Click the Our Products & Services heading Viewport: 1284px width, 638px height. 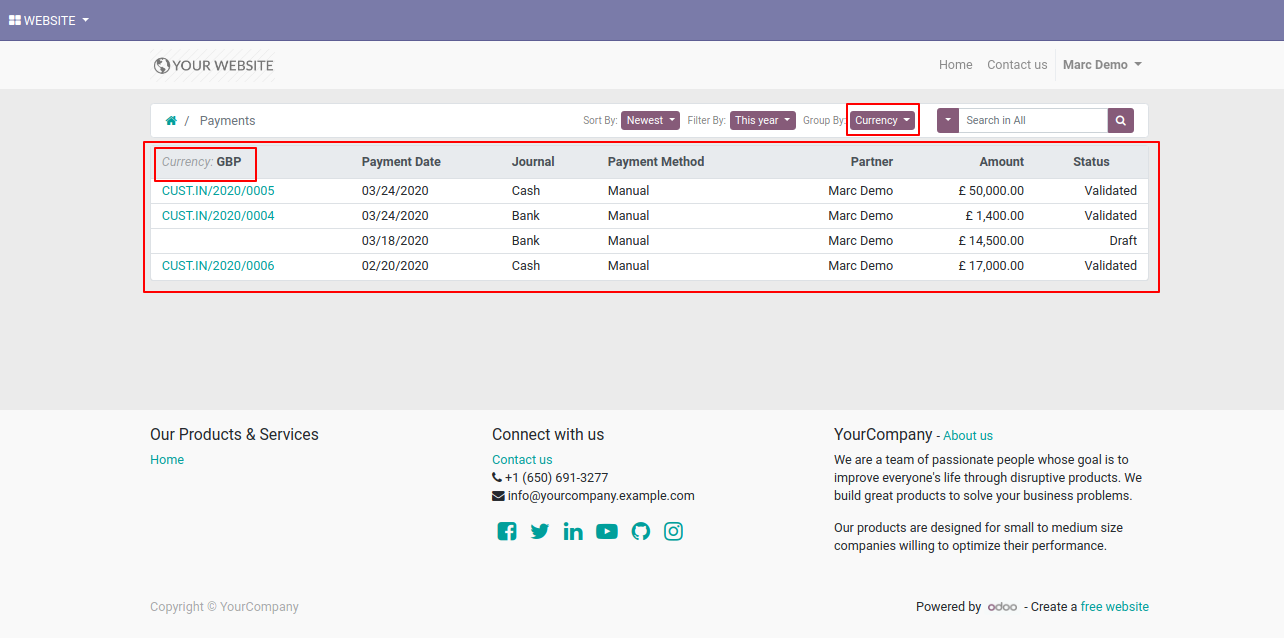pyautogui.click(x=234, y=435)
